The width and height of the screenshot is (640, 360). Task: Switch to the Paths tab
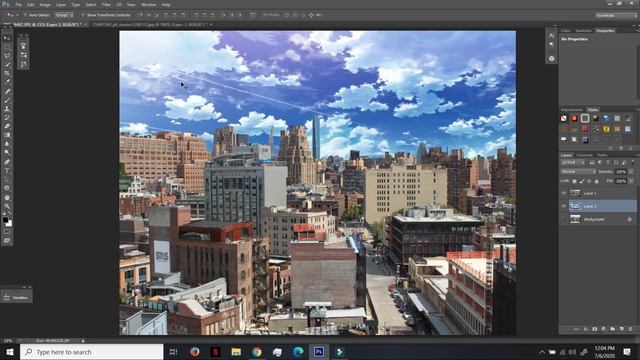[602, 155]
